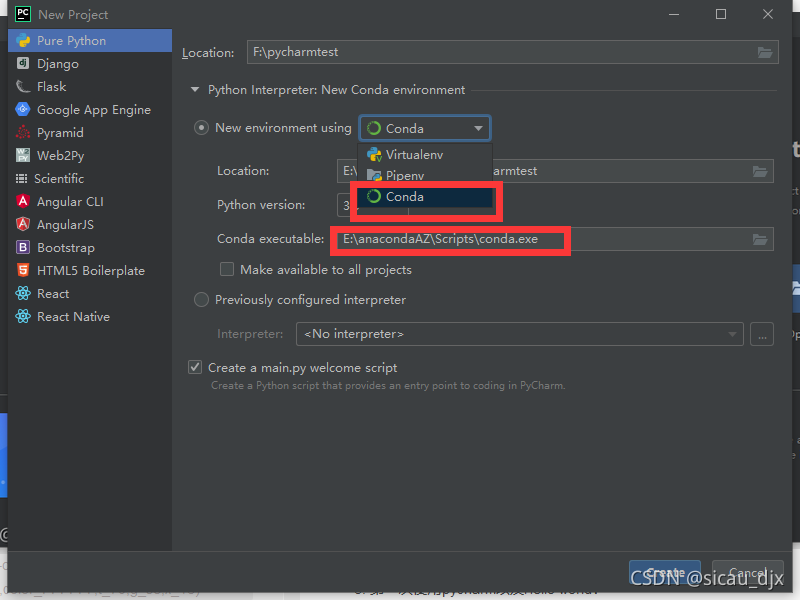This screenshot has width=800, height=600.
Task: Minimize the New Project window
Action: [x=674, y=14]
